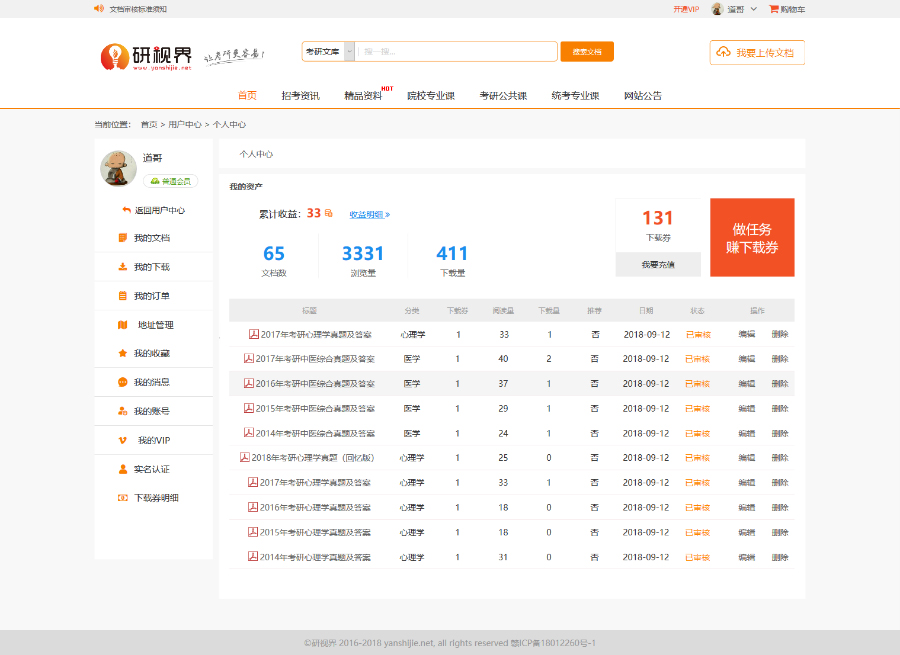Click the 我要上传文档 upload button
This screenshot has width=900, height=655.
(x=757, y=53)
